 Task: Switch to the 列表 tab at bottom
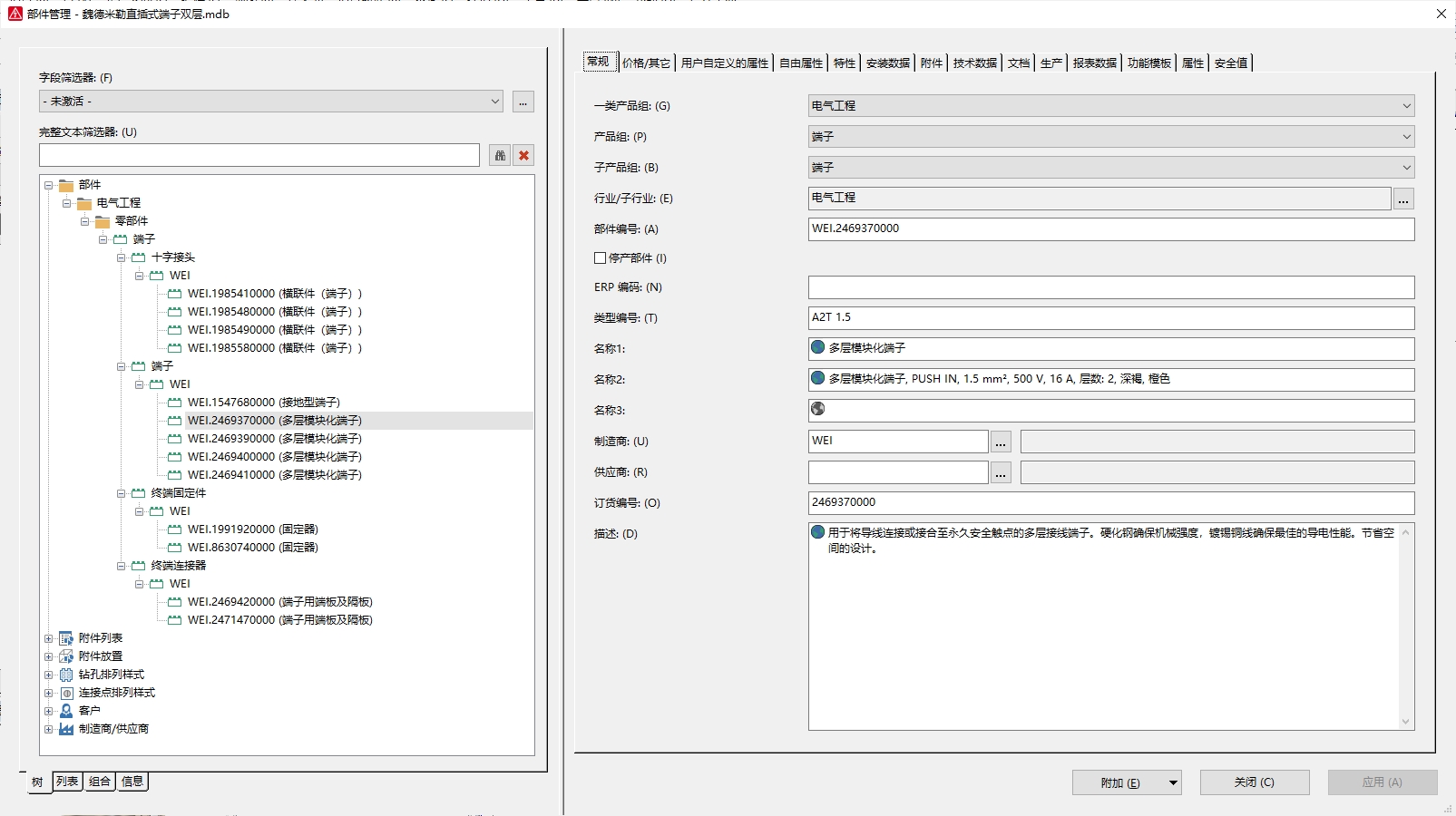(x=67, y=782)
